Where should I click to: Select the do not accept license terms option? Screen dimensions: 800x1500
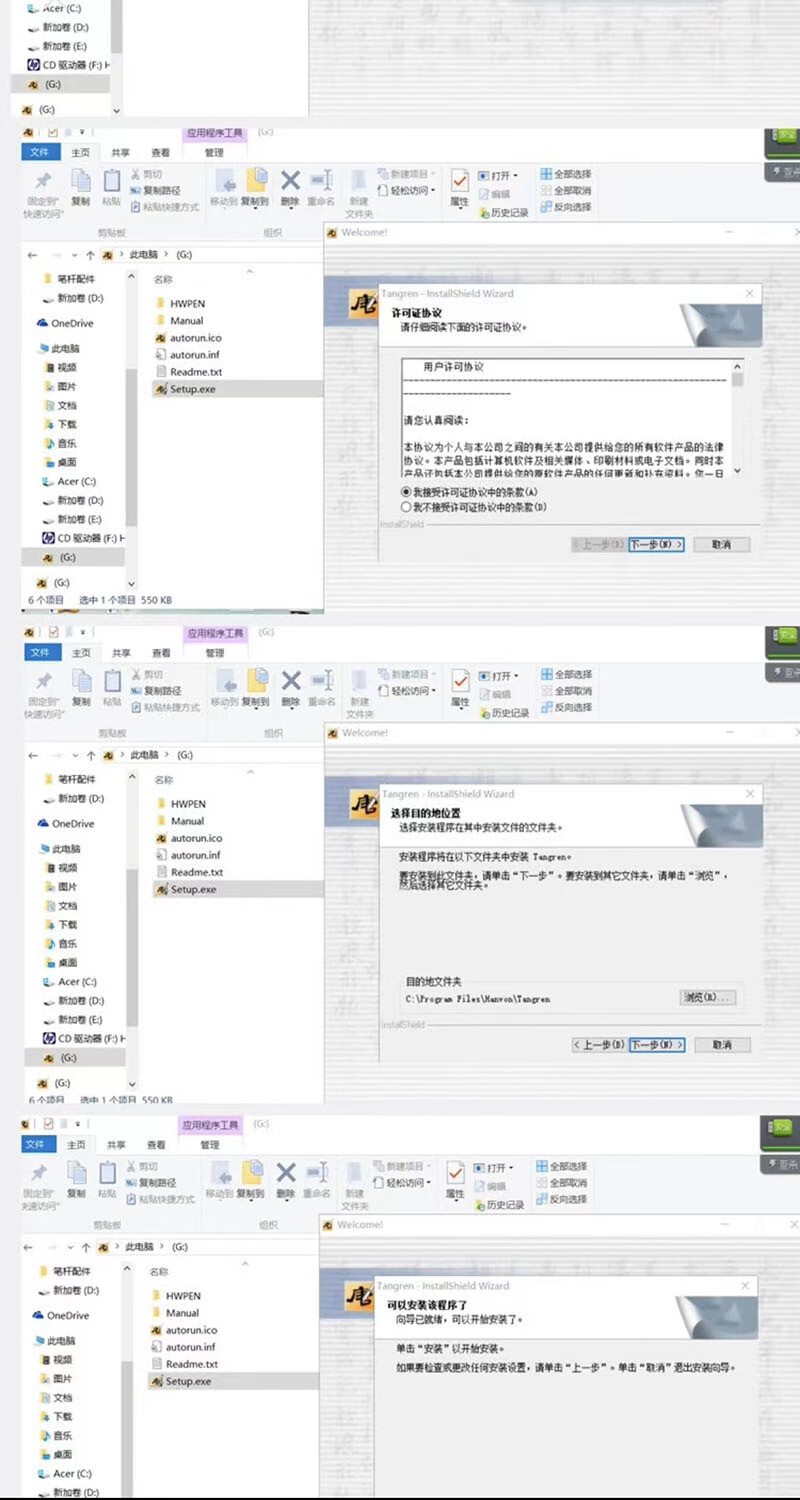(406, 507)
